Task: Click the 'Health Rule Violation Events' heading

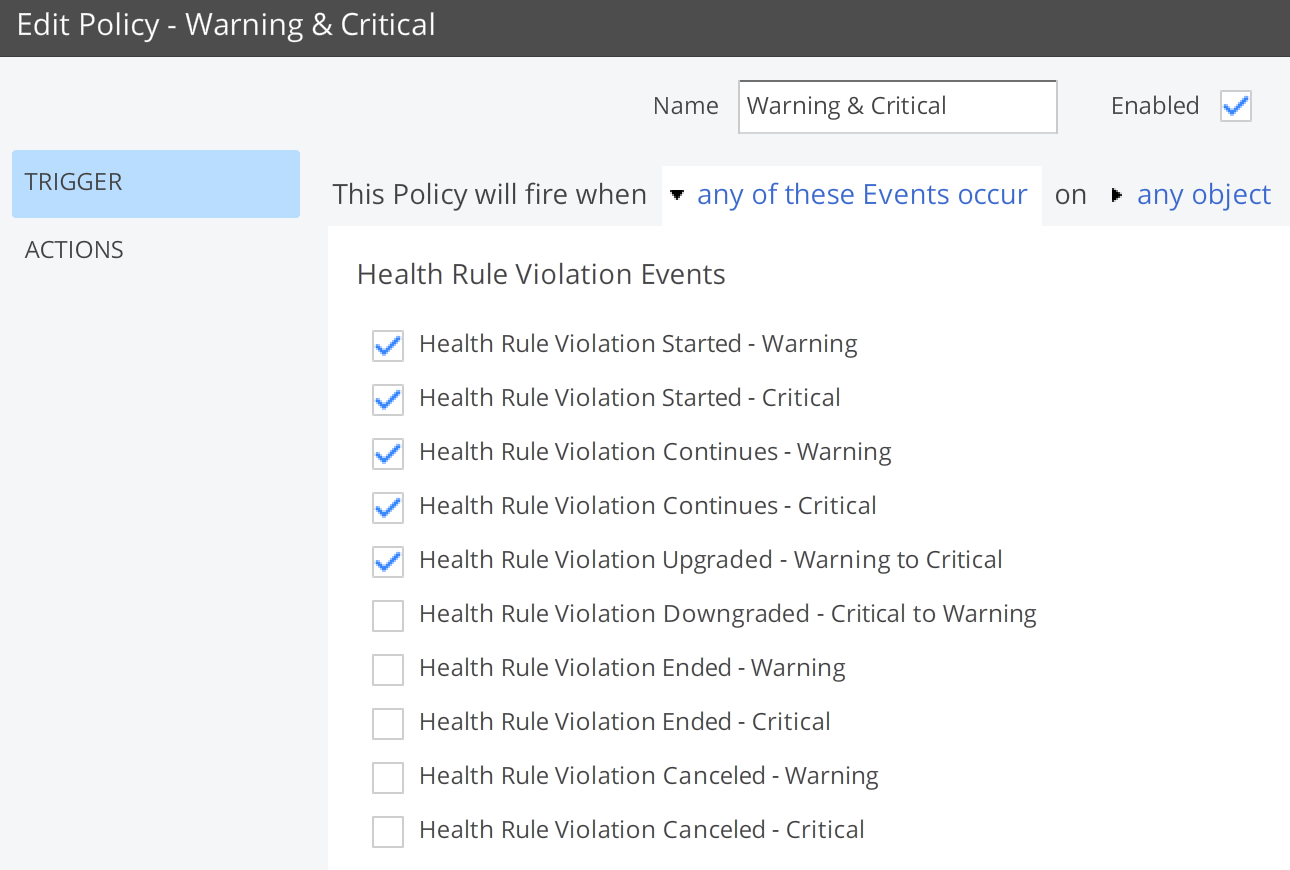Action: (541, 275)
